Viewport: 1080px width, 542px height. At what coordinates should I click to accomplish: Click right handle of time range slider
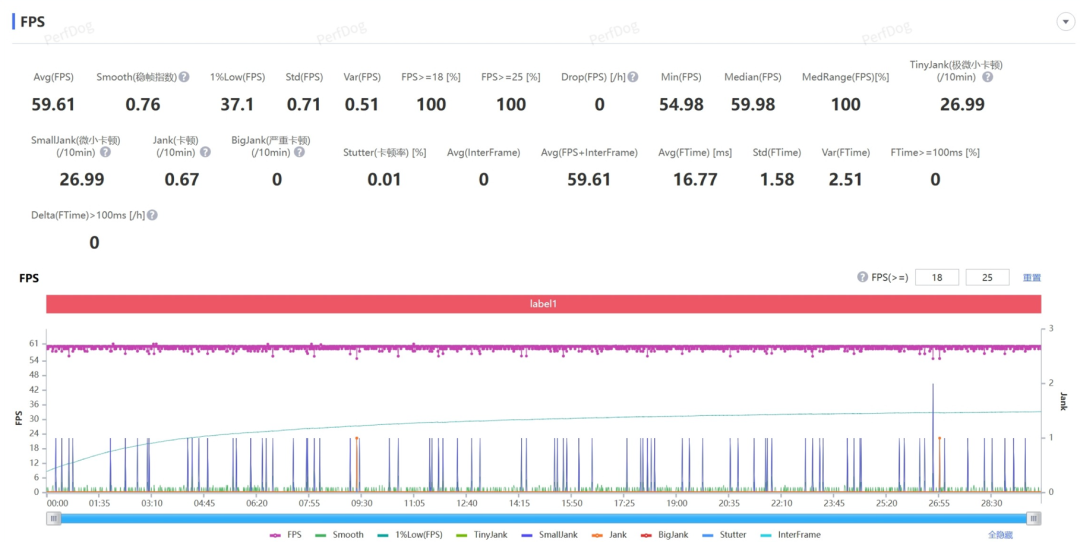point(1033,519)
